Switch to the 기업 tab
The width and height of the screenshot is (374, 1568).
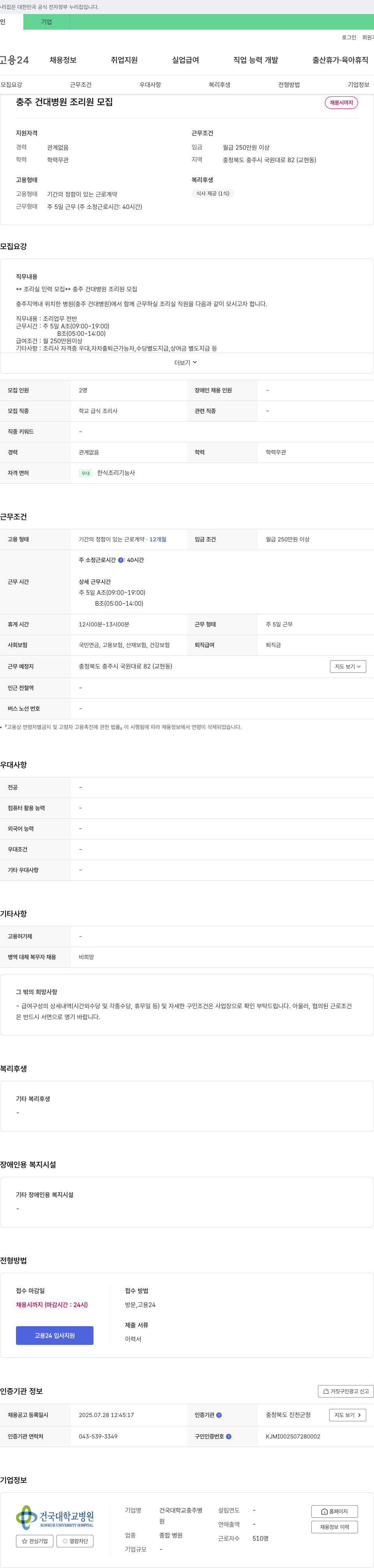pyautogui.click(x=46, y=22)
